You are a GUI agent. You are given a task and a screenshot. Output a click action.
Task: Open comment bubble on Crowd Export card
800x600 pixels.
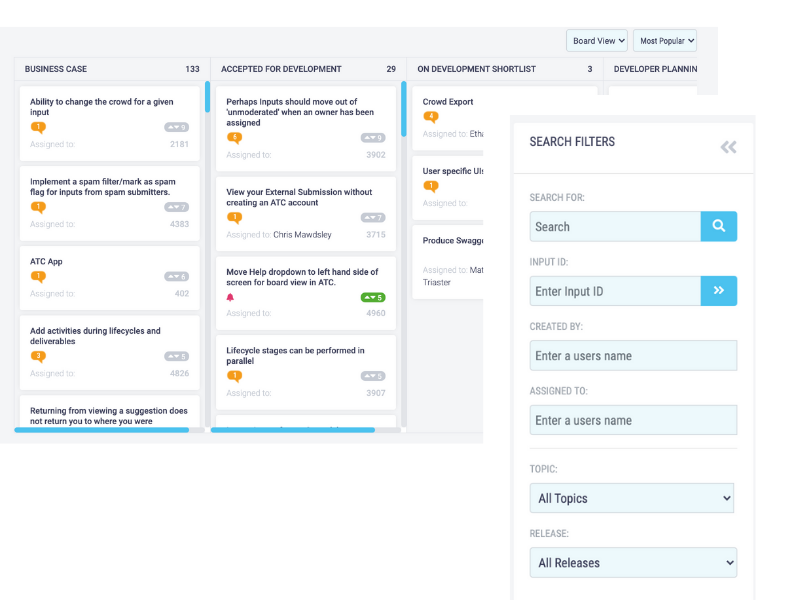tap(431, 117)
